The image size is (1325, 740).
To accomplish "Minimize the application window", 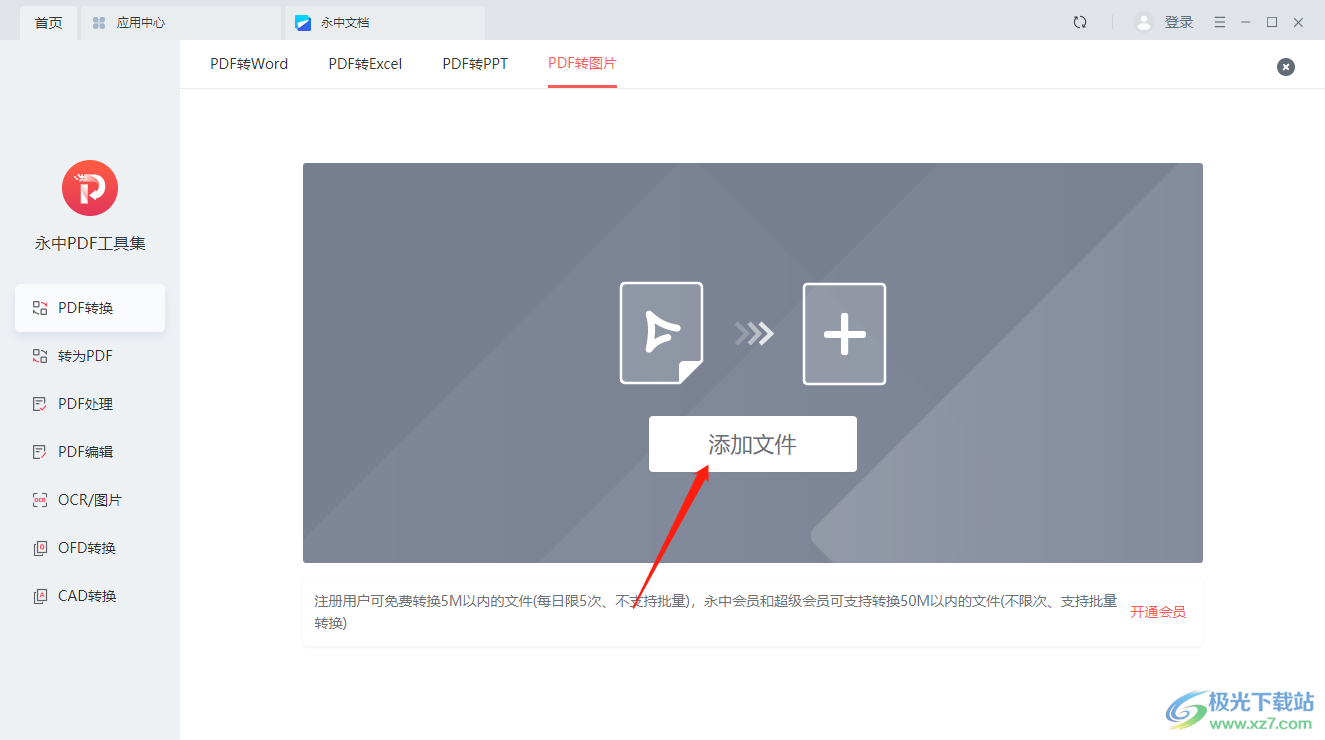I will (x=1246, y=22).
